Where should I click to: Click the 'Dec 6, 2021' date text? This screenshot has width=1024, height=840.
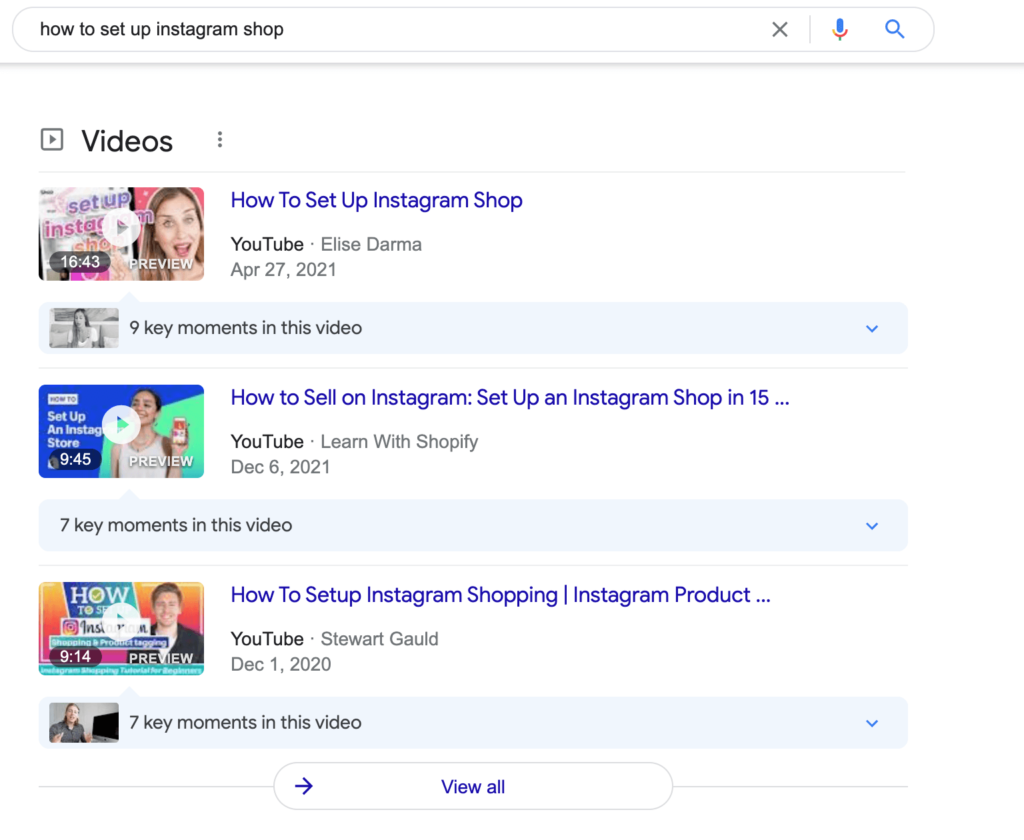click(x=280, y=467)
